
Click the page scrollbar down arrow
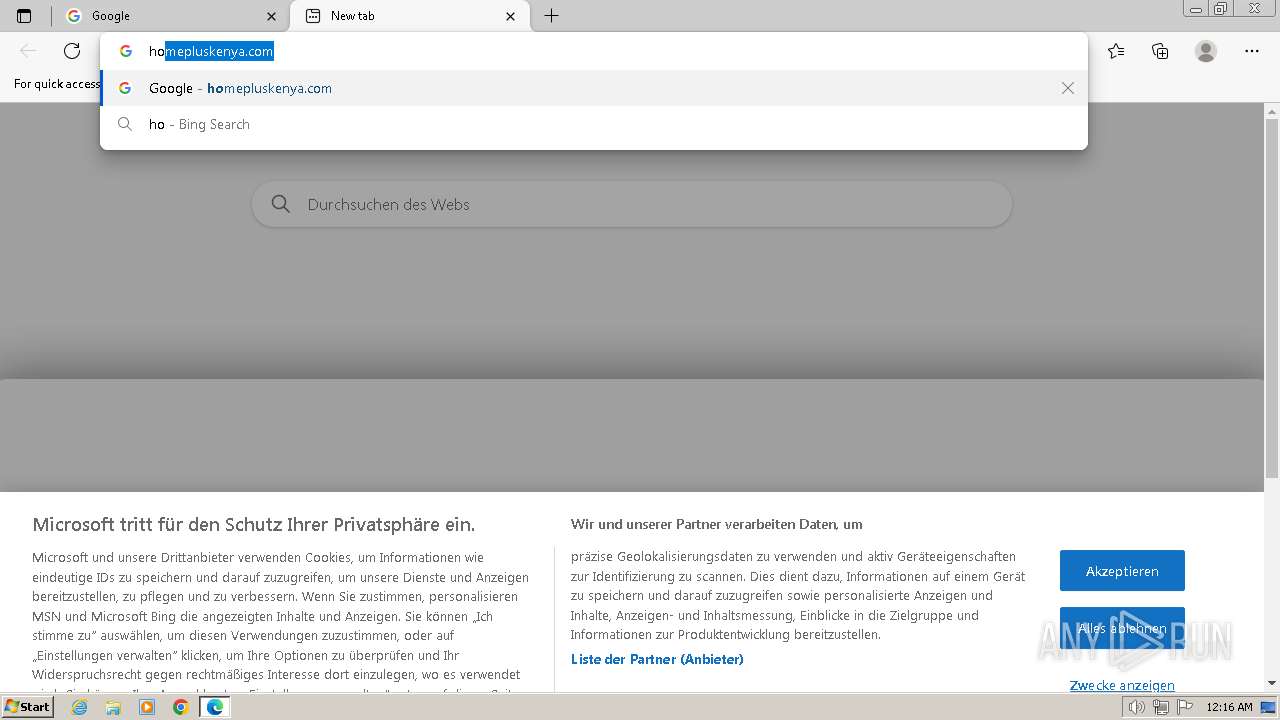coord(1272,684)
